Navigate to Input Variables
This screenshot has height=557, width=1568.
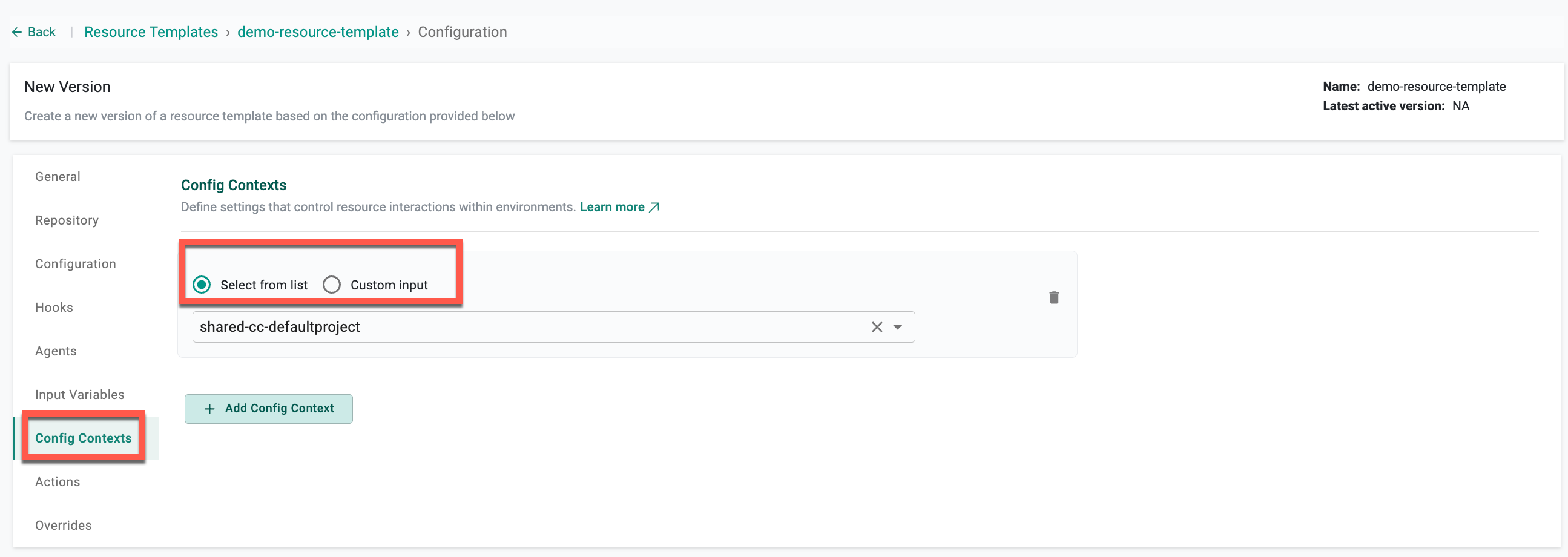coord(80,395)
